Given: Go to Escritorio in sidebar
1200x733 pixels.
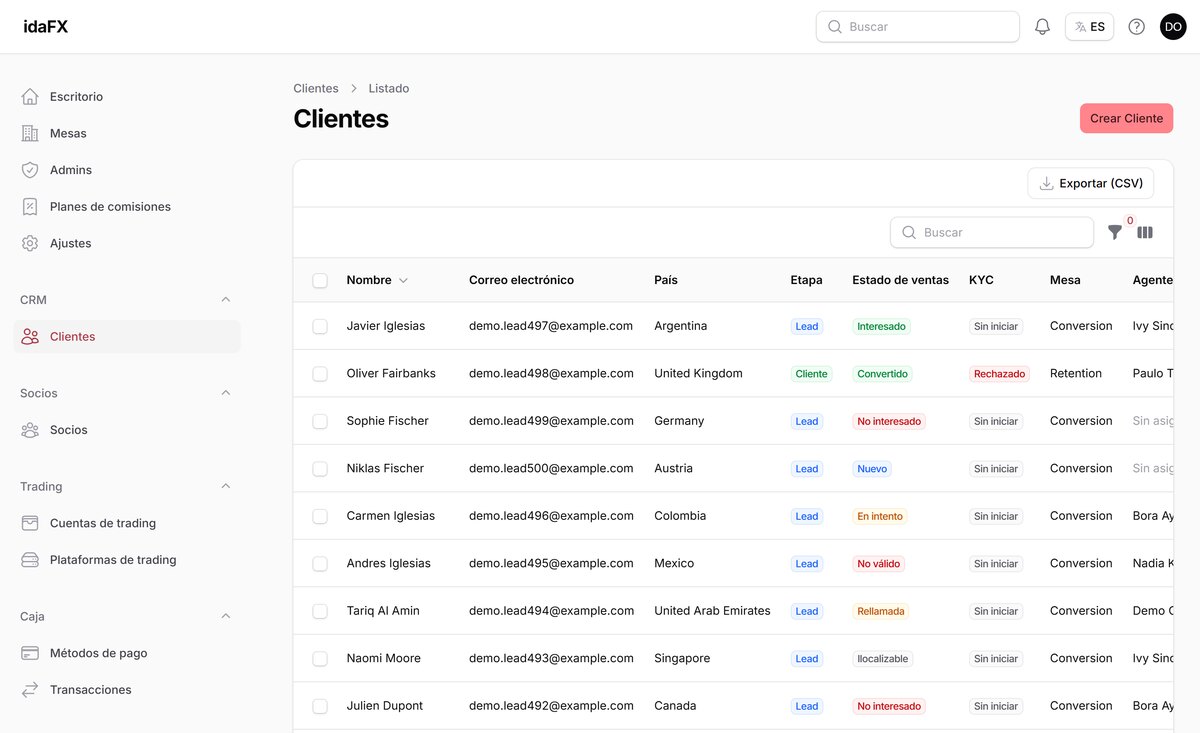Looking at the screenshot, I should coord(127,97).
